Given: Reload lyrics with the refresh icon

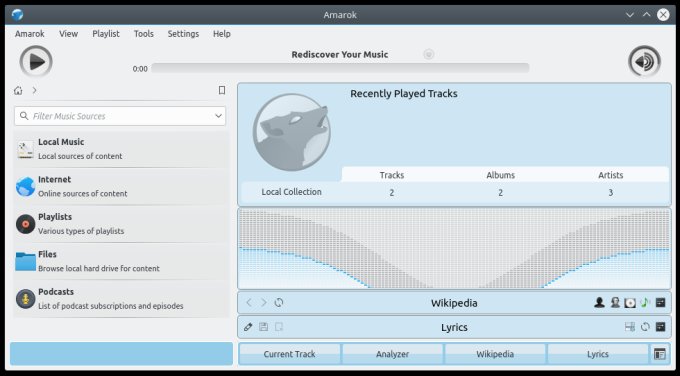Looking at the screenshot, I should (645, 327).
